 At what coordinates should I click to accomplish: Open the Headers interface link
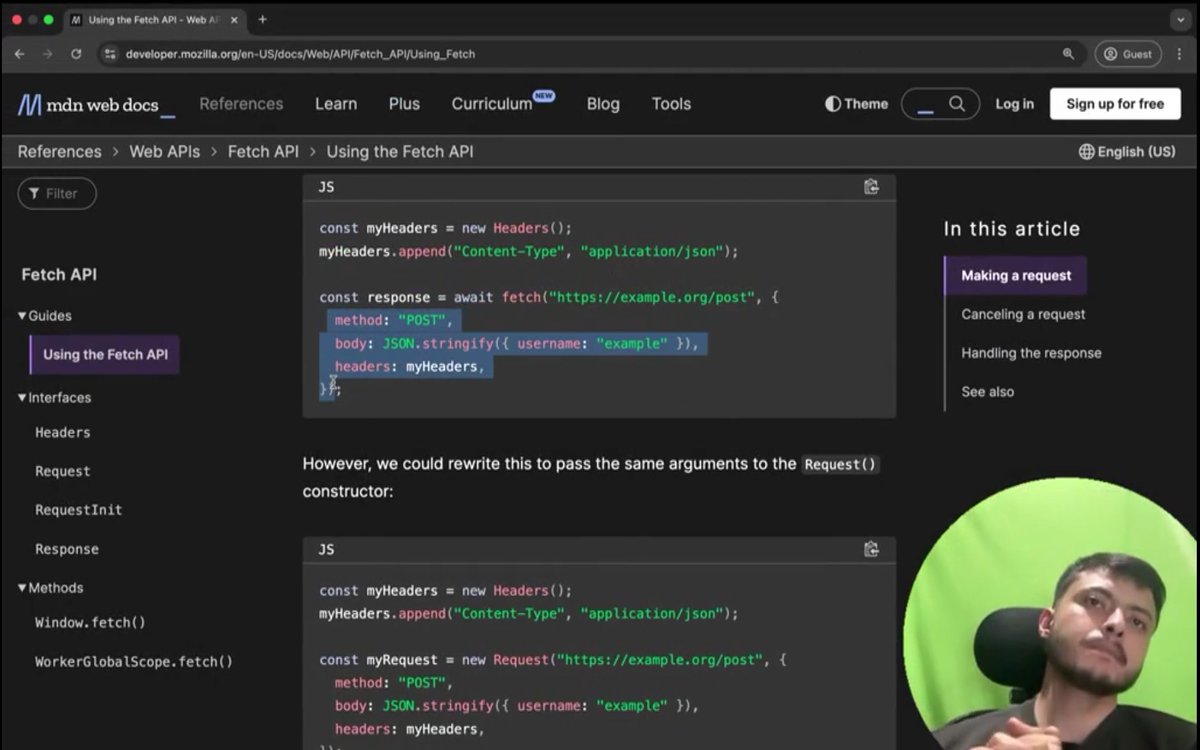(x=63, y=433)
